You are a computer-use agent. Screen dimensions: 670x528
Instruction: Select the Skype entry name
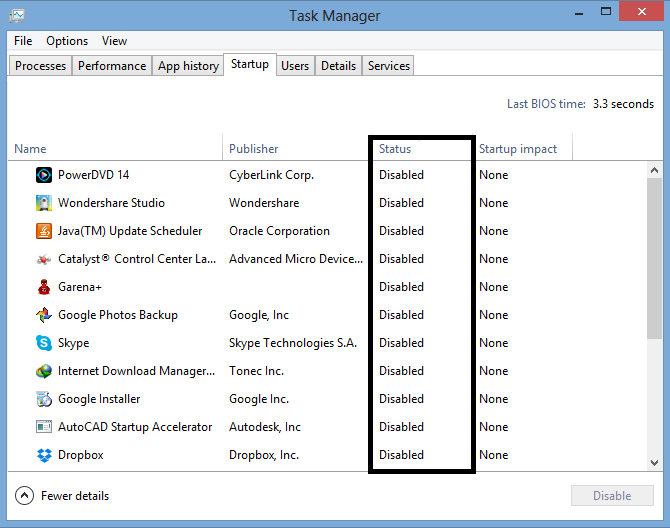coord(73,343)
